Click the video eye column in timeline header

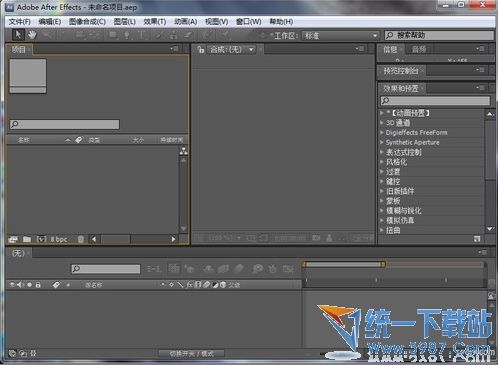12,285
